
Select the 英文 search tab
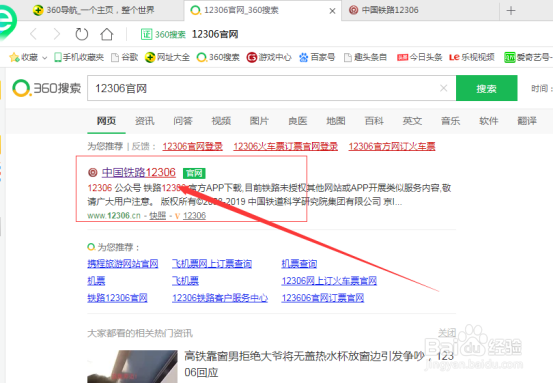(412, 121)
